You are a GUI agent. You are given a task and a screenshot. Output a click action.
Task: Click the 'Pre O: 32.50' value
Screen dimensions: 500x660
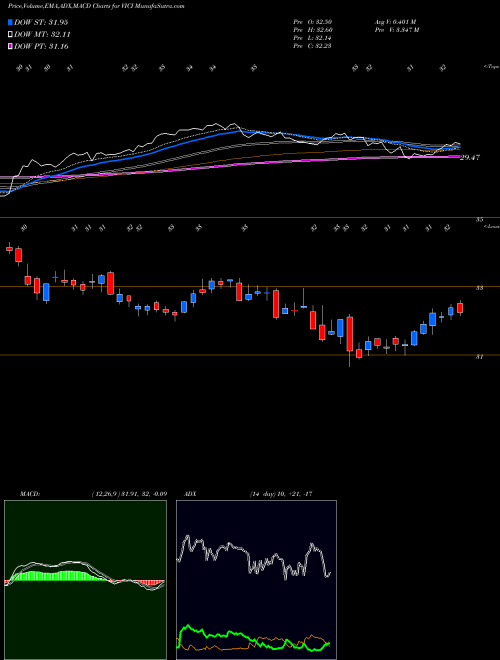pos(312,21)
